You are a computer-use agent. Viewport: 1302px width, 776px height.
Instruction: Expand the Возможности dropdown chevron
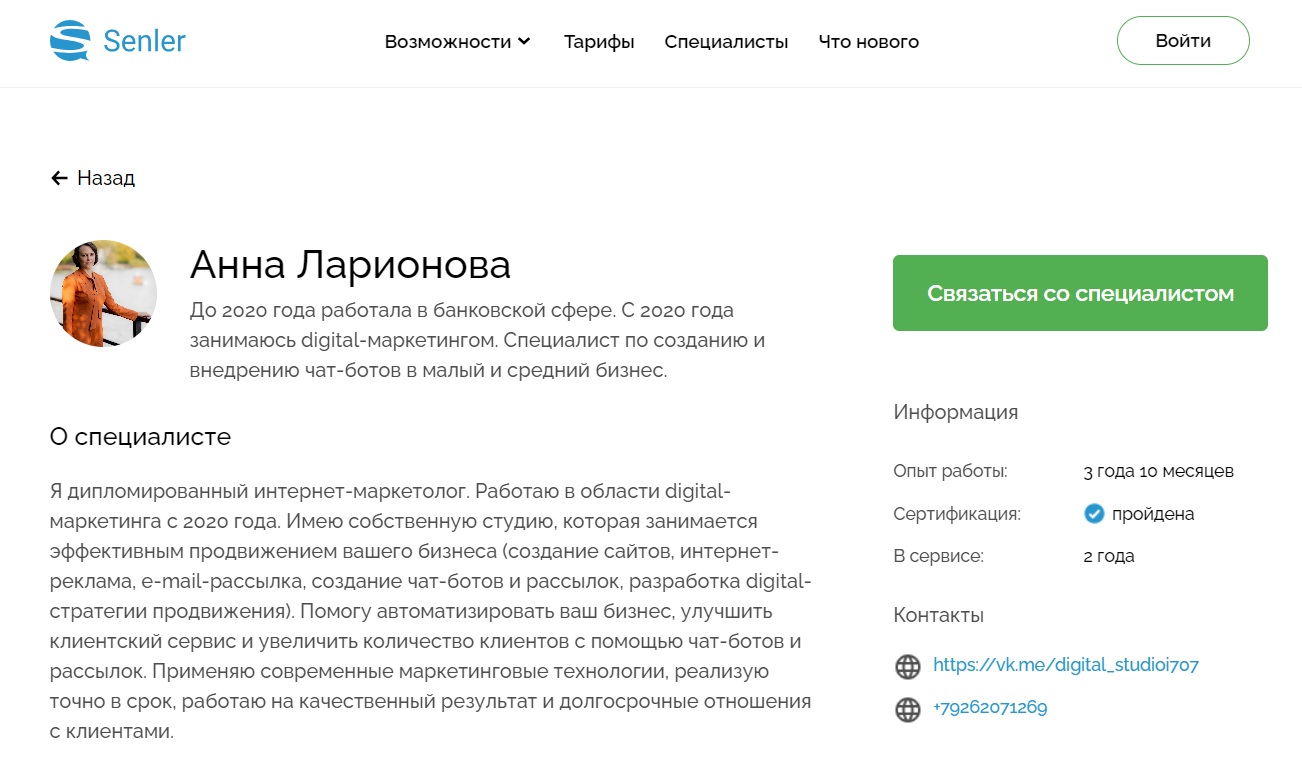[x=524, y=42]
